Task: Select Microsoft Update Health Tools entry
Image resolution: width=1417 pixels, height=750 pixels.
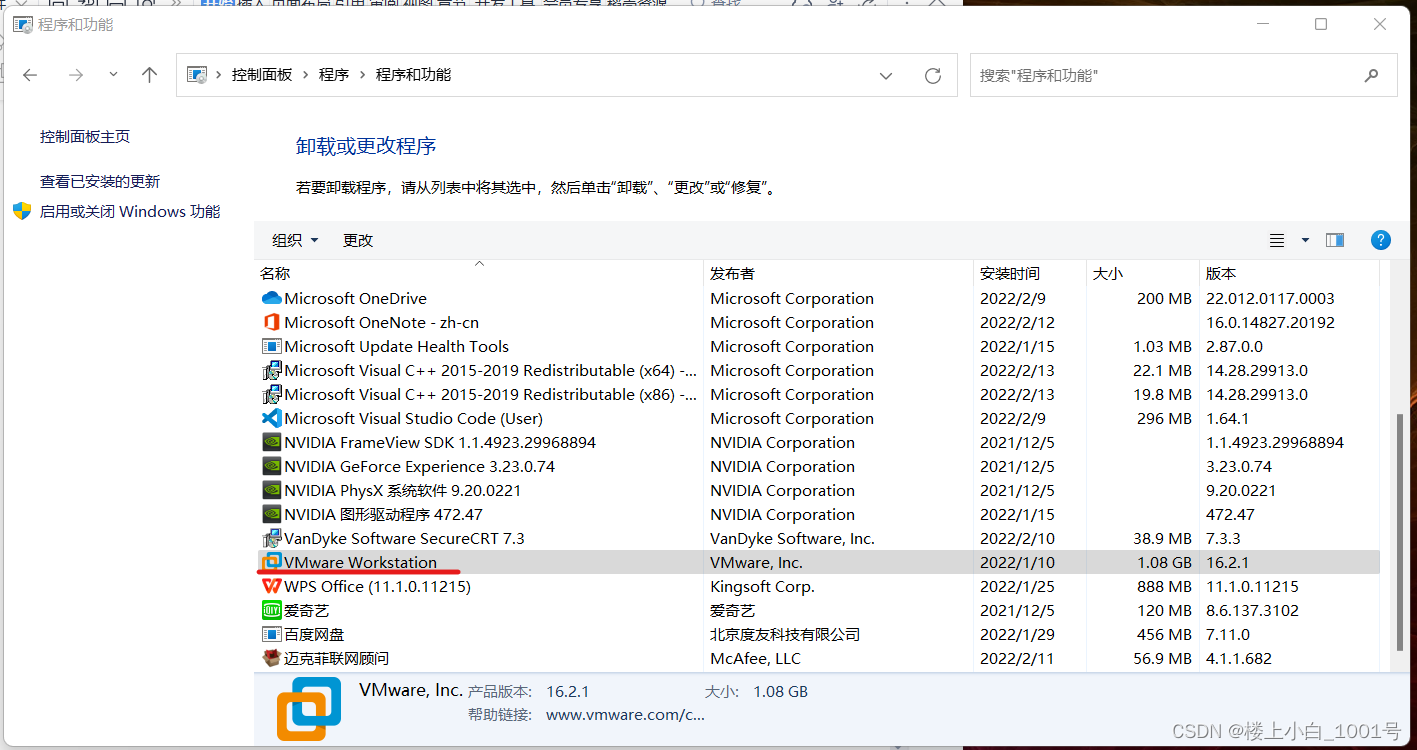Action: (396, 346)
